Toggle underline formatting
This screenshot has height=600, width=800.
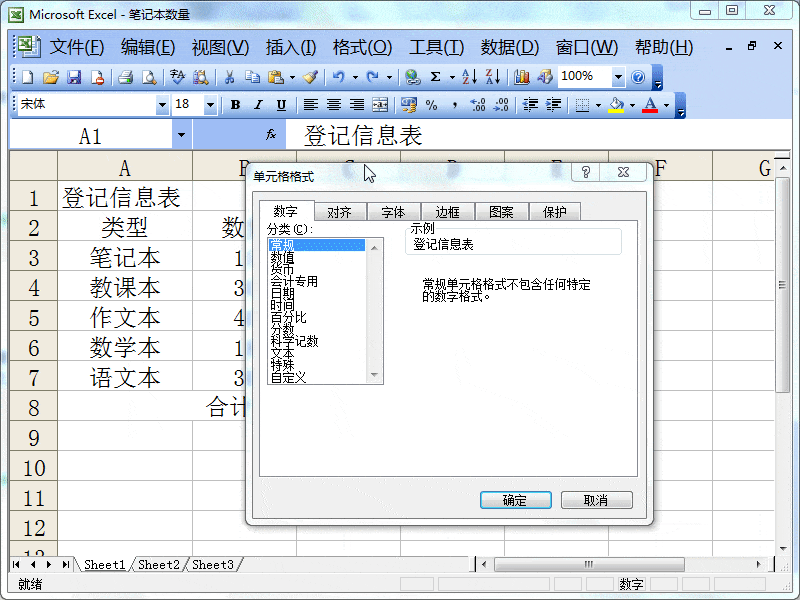(x=280, y=104)
